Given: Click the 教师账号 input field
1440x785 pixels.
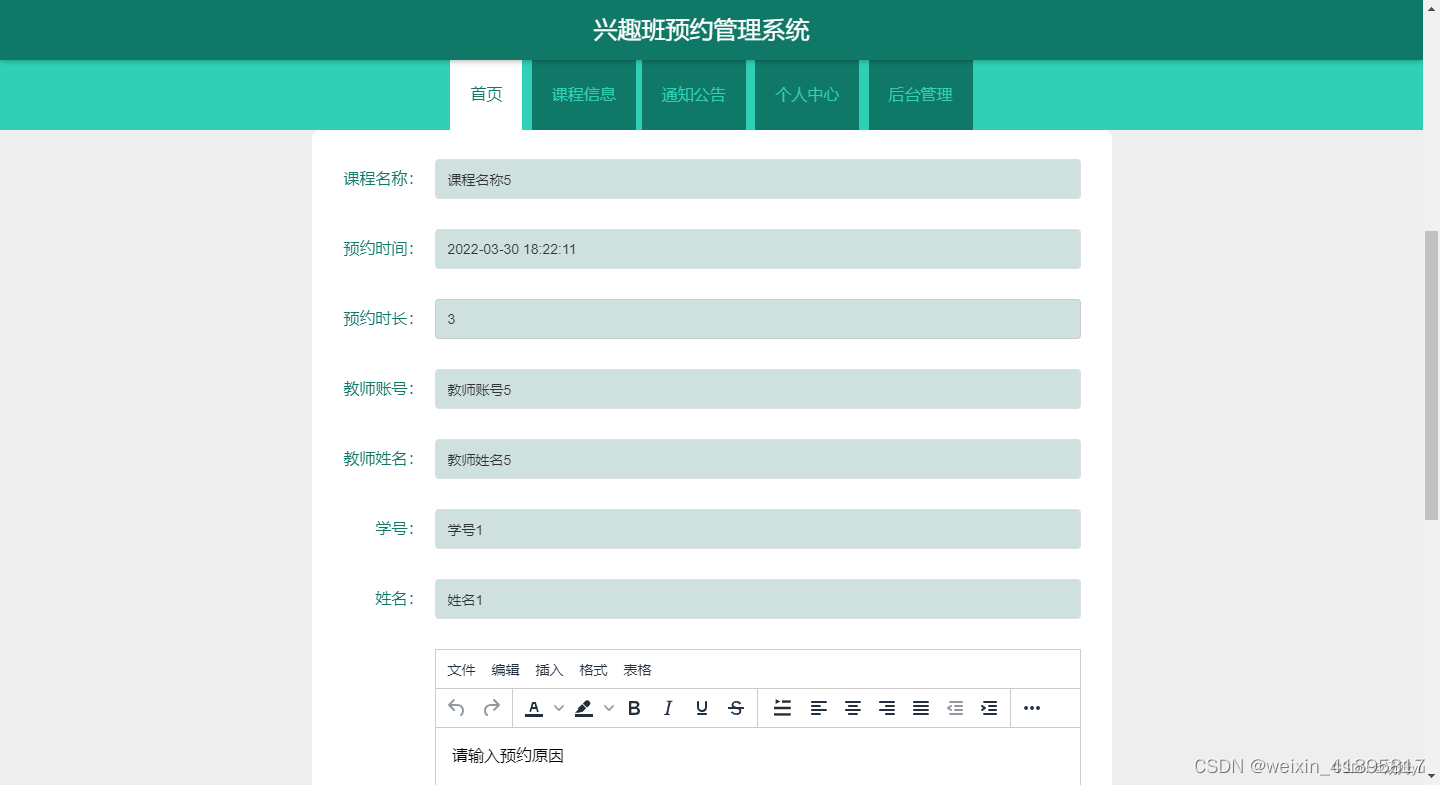Looking at the screenshot, I should coord(758,389).
